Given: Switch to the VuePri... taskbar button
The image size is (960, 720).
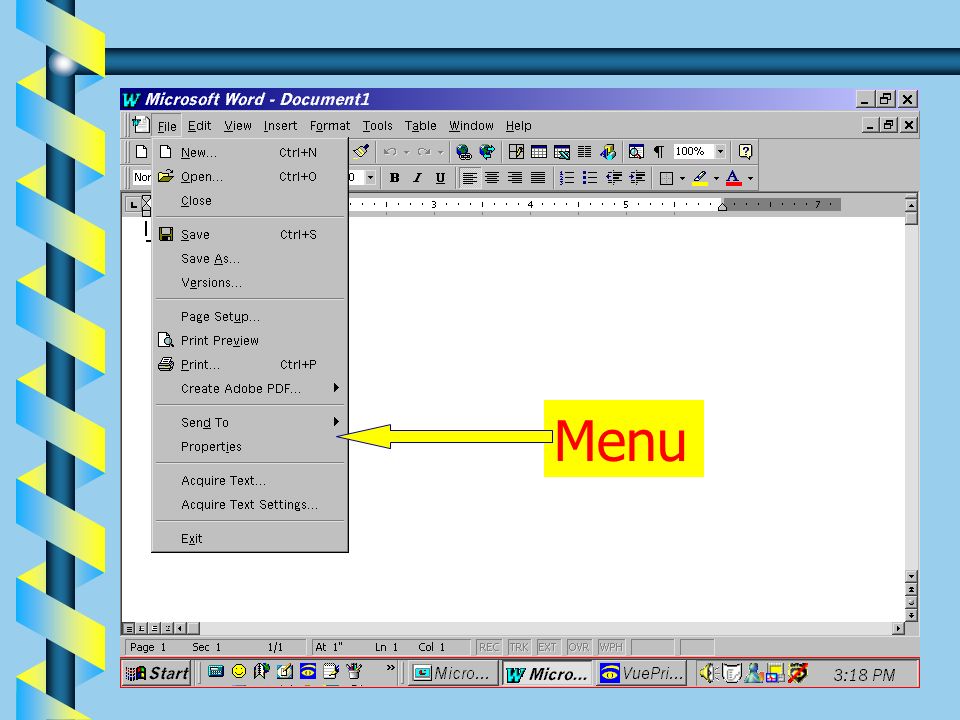Looking at the screenshot, I should [640, 673].
